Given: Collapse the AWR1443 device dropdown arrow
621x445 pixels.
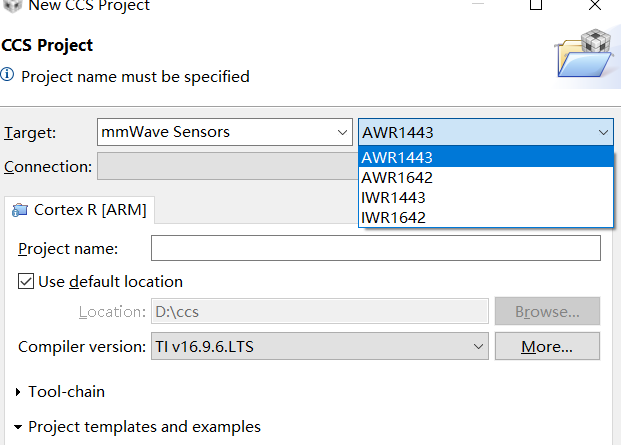Looking at the screenshot, I should (x=603, y=132).
